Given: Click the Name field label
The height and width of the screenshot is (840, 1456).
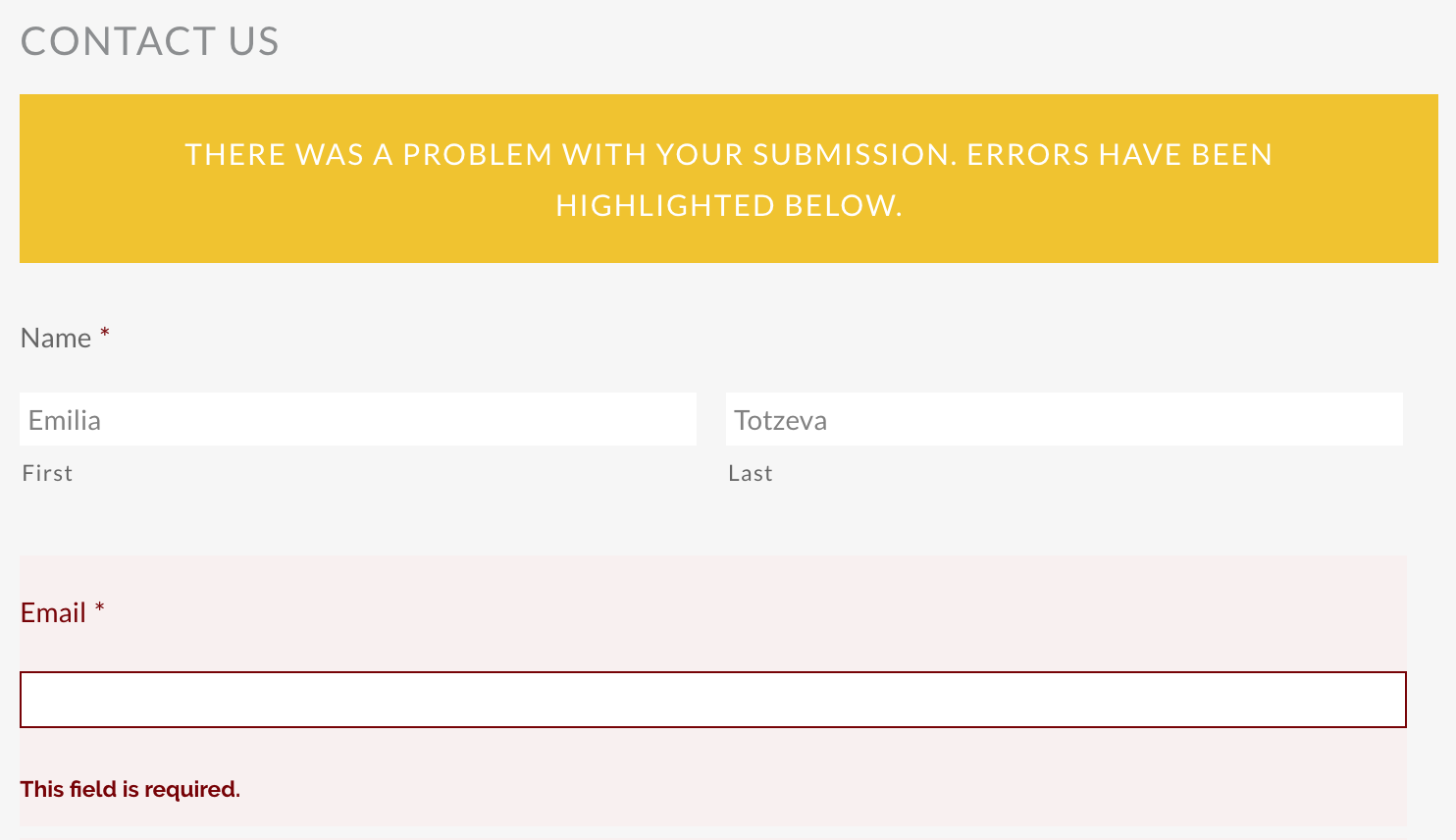Looking at the screenshot, I should 56,339.
